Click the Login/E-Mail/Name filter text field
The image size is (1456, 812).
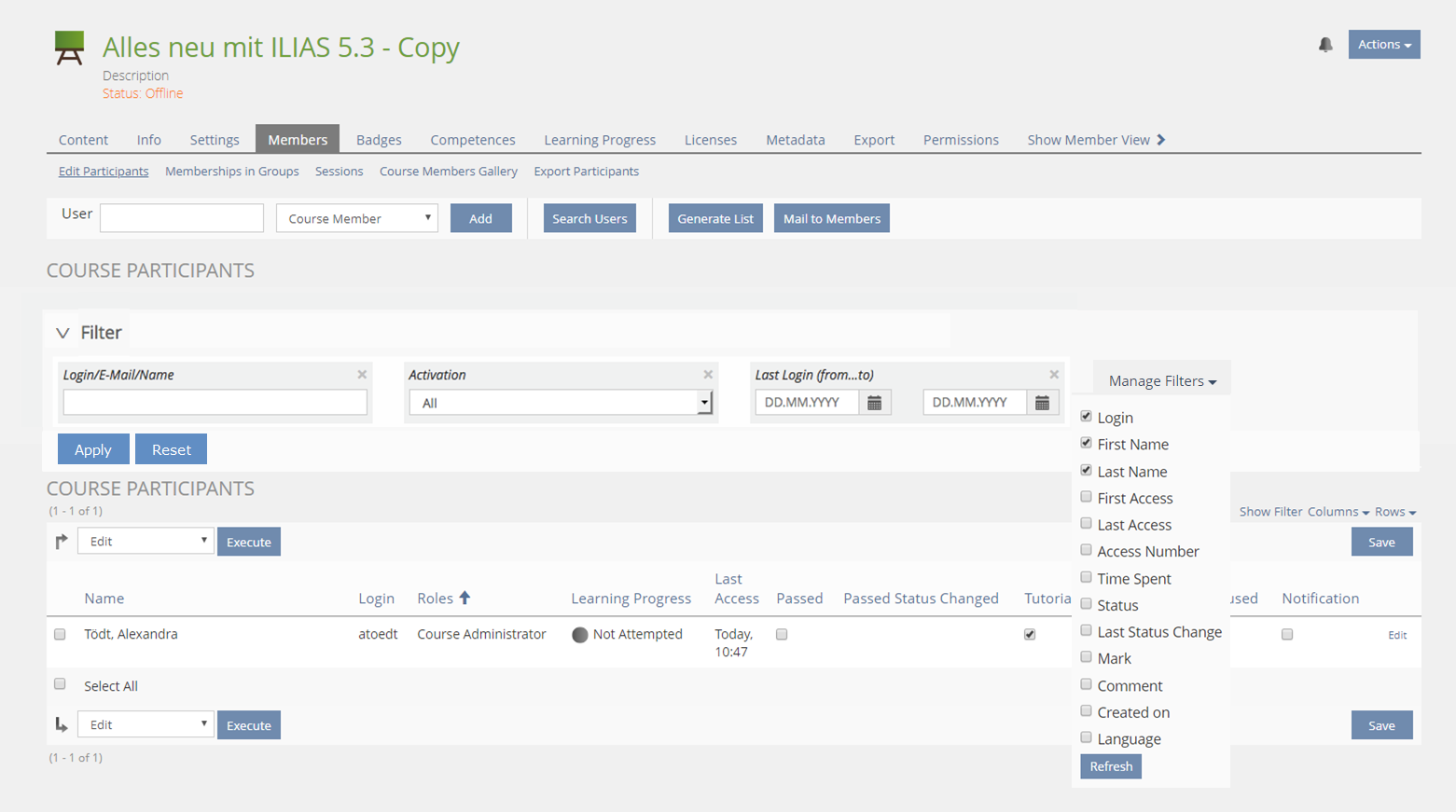point(215,403)
